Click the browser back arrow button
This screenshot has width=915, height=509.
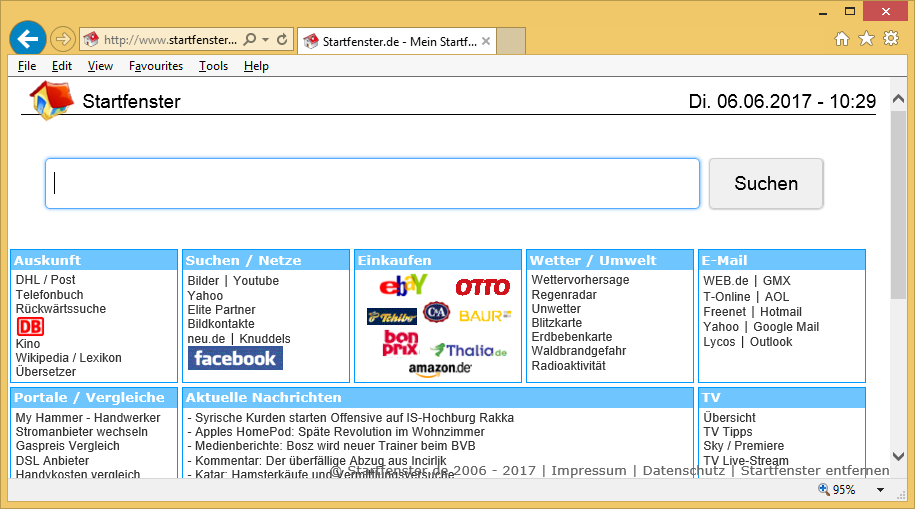[x=27, y=39]
